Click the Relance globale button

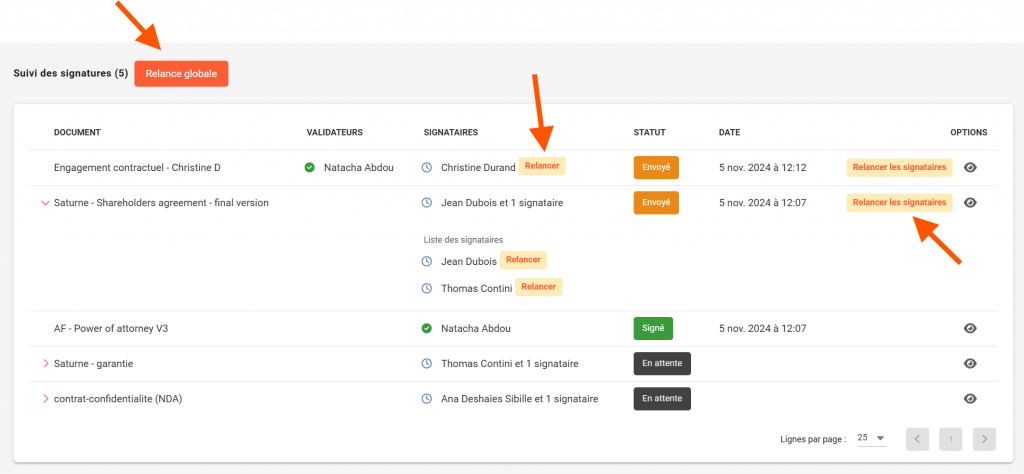pos(181,74)
